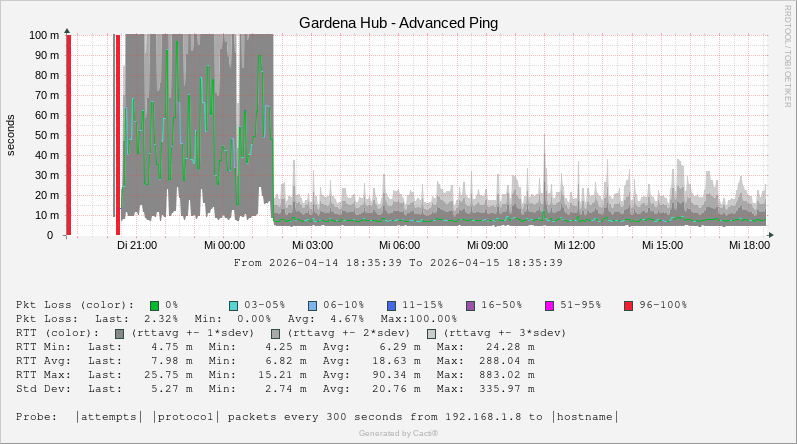Select the purple 16-50% loss swatch
The image size is (797, 444).
click(470, 305)
